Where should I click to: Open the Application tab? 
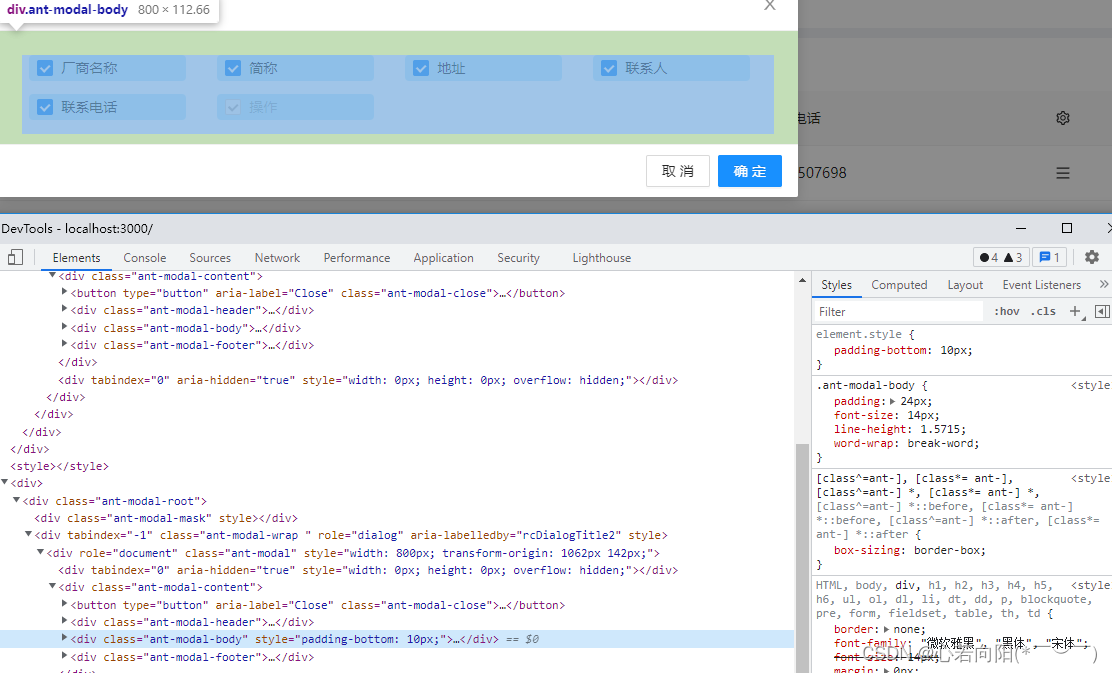[x=443, y=257]
